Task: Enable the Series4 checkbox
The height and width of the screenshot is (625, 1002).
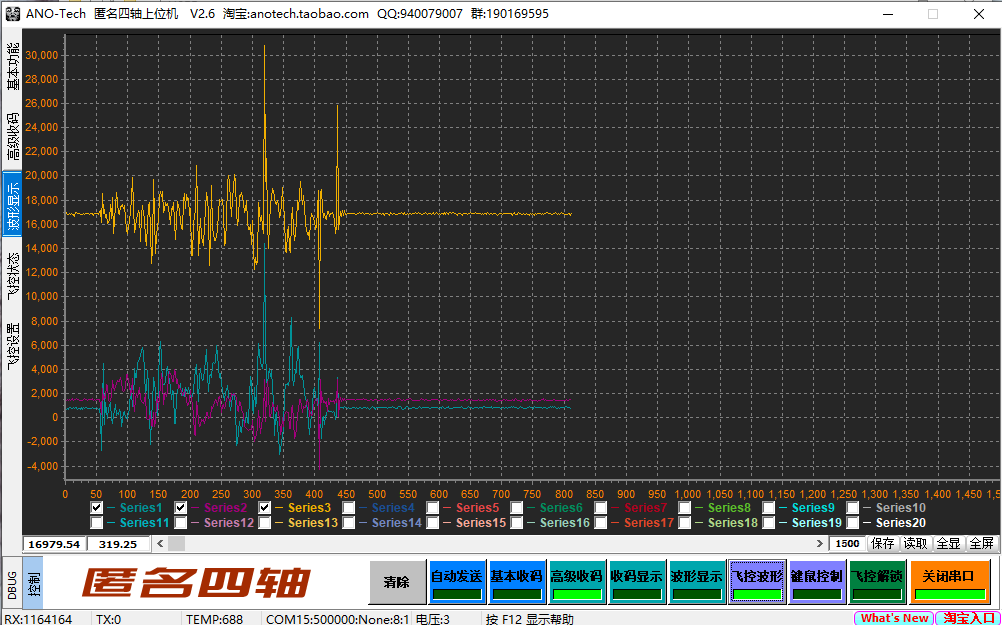Action: [348, 508]
